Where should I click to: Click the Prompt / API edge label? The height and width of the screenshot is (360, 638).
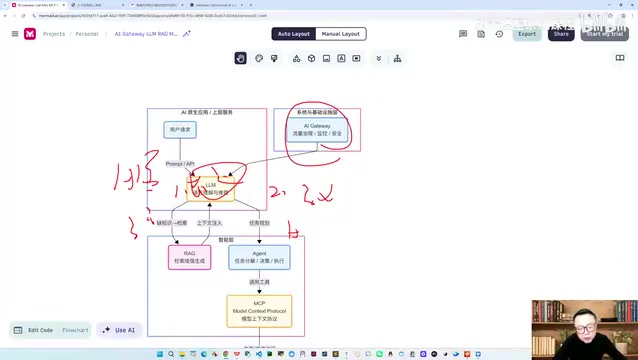click(x=180, y=164)
